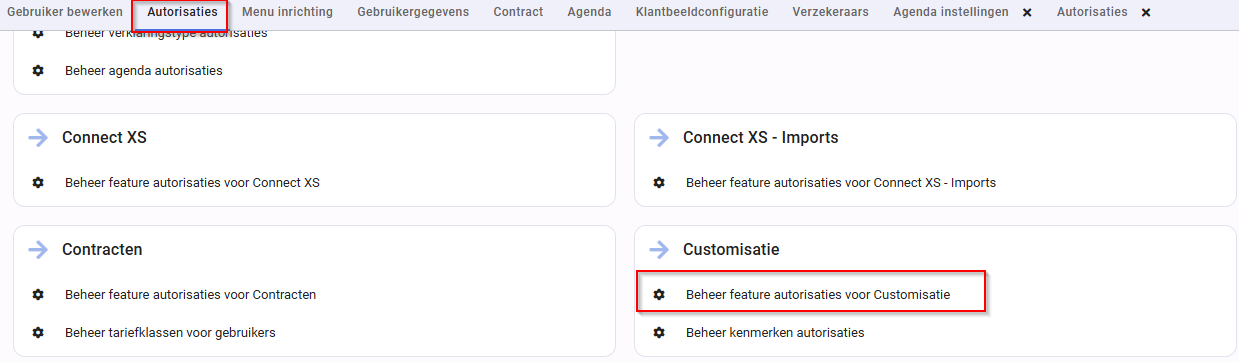Click gear icon beside Customisatie feature autorisaties
1239x363 pixels.
click(659, 295)
